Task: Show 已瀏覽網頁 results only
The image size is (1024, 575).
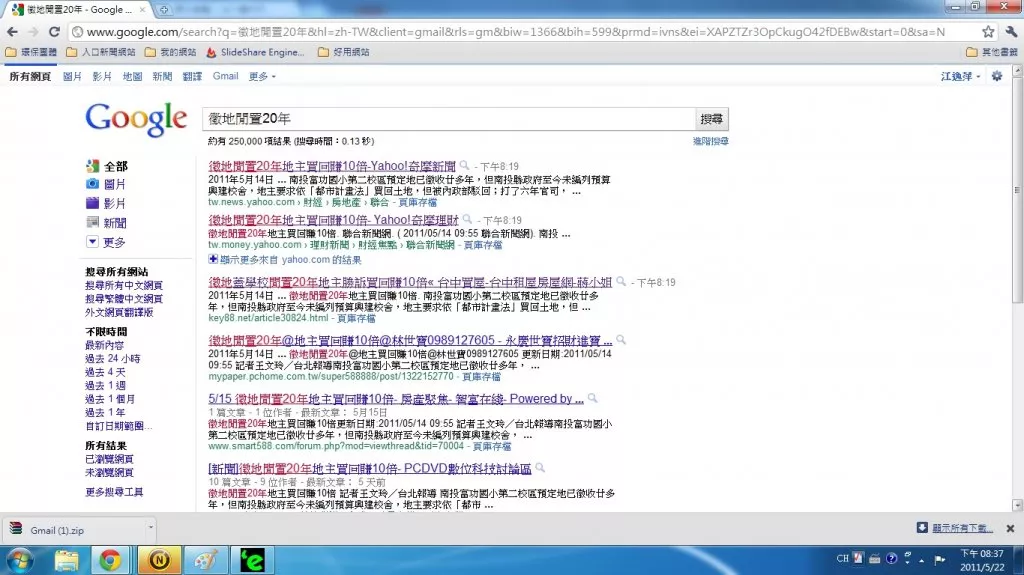Action: (x=109, y=459)
